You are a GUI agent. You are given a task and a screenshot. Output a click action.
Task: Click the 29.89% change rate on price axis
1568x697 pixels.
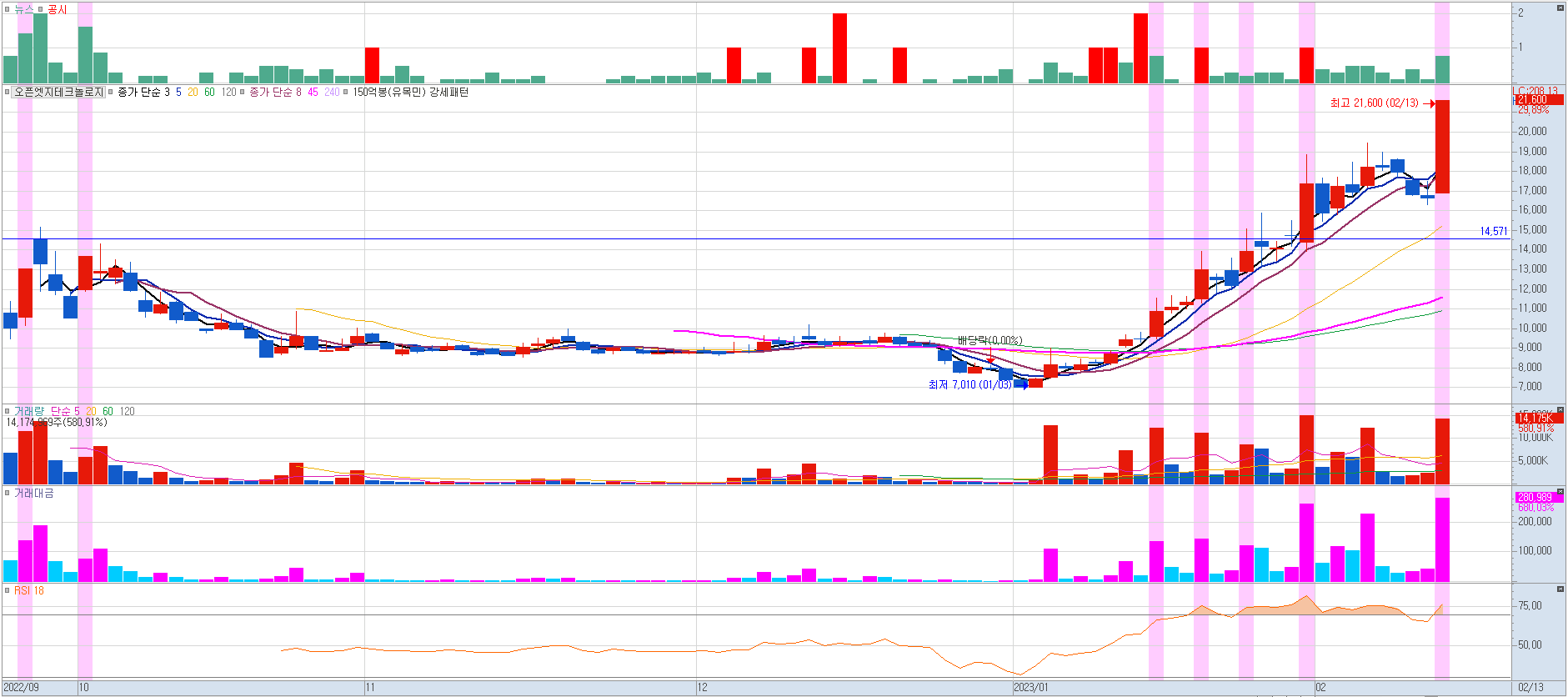click(x=1534, y=110)
